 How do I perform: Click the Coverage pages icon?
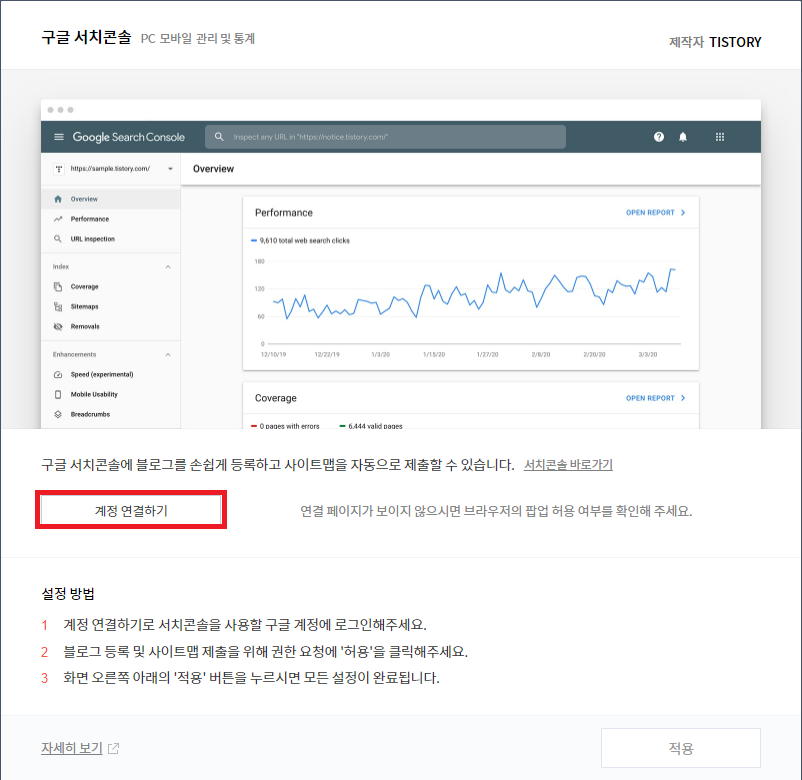(x=58, y=286)
